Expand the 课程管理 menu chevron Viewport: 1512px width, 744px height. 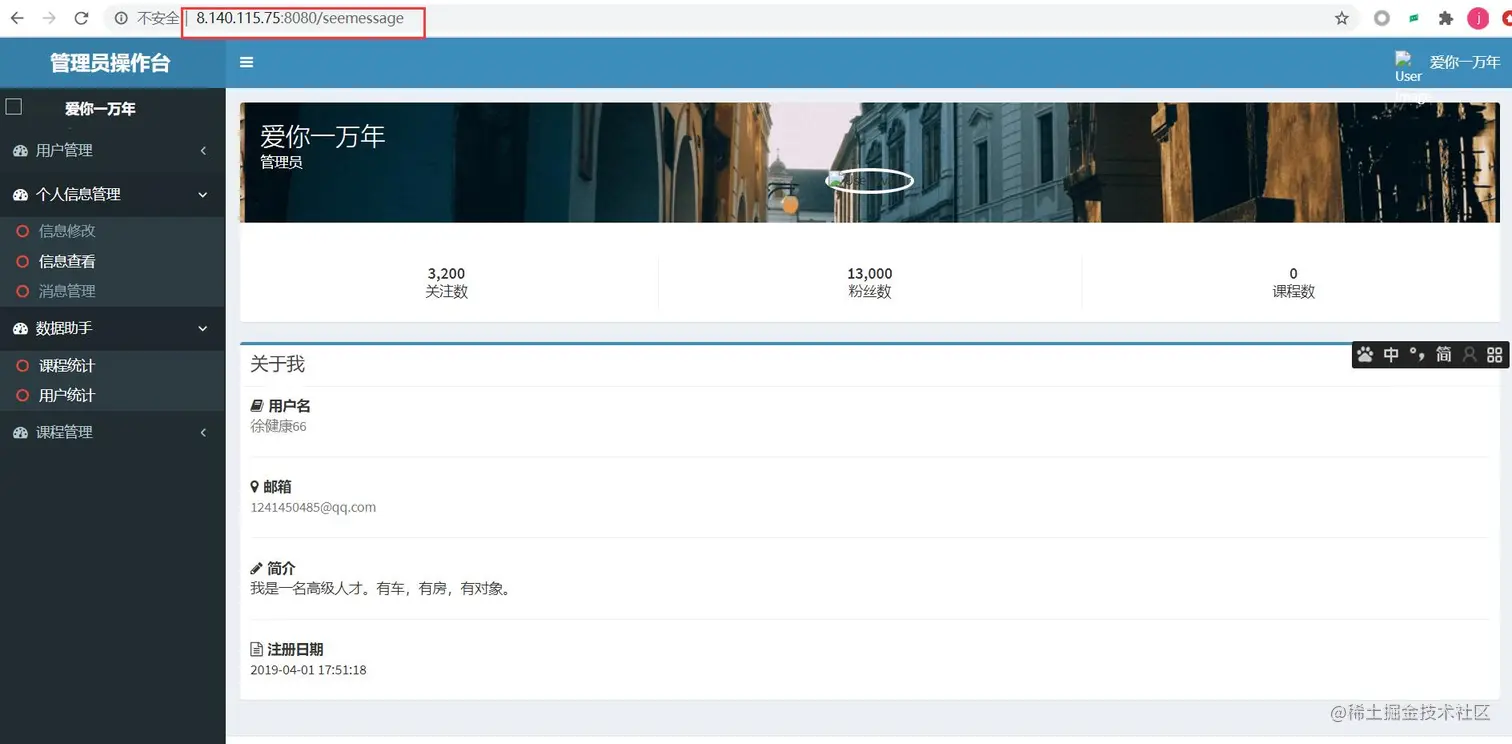click(x=203, y=432)
